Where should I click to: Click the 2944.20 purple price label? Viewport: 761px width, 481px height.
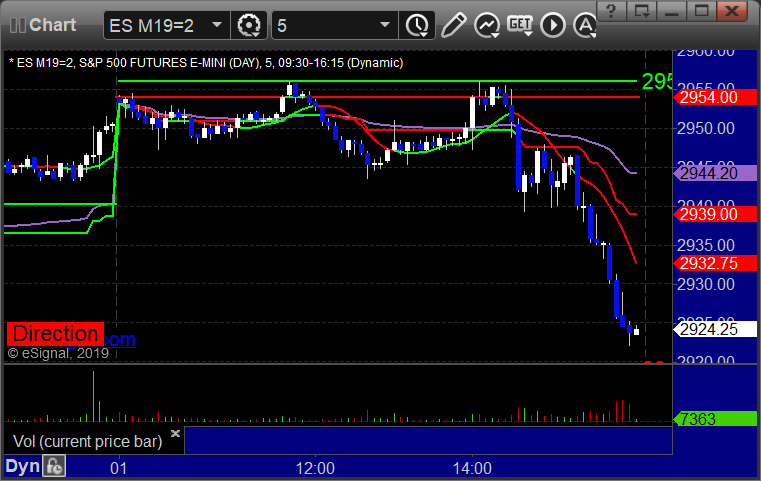coord(715,173)
